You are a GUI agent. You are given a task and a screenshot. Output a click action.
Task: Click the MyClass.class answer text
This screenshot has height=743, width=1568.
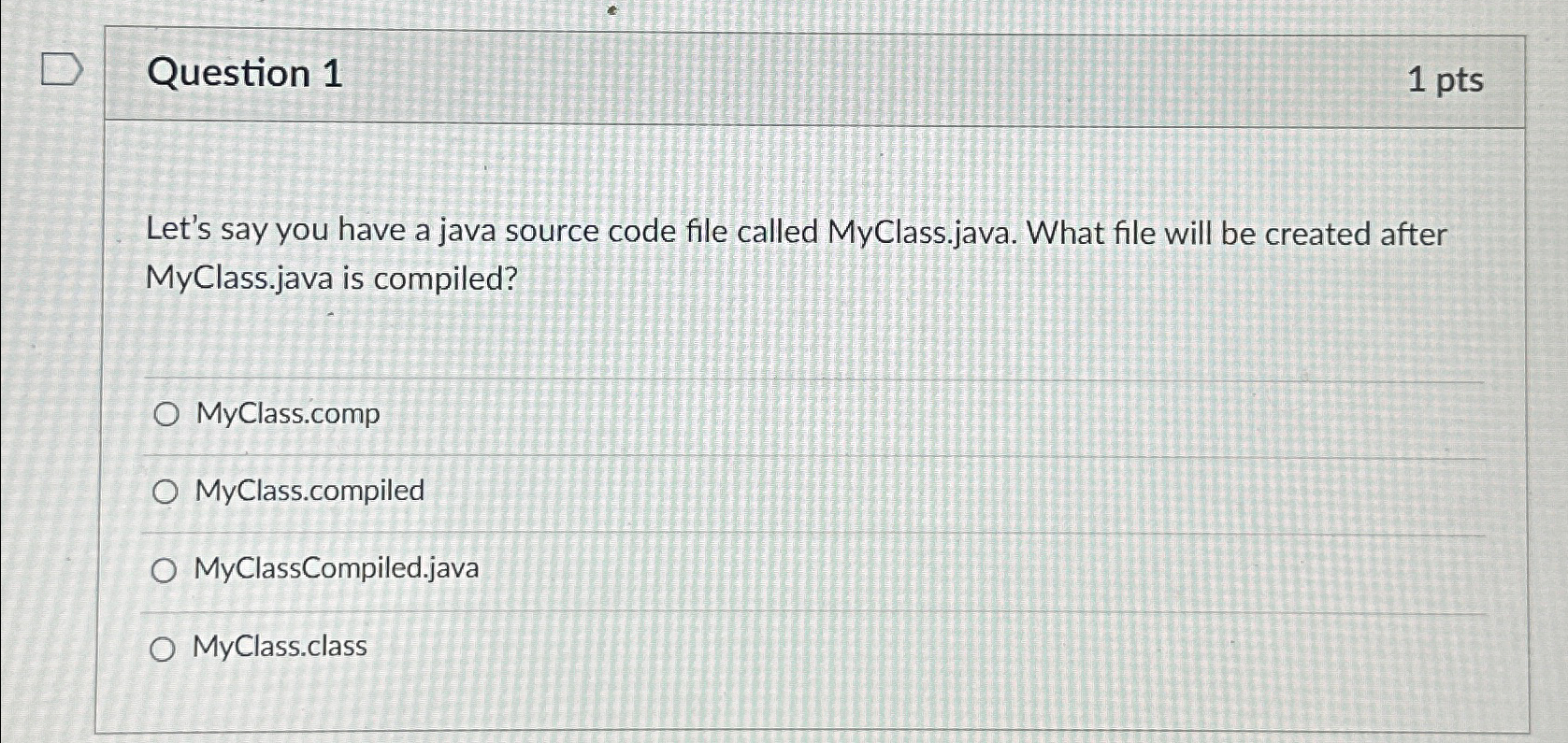point(280,646)
